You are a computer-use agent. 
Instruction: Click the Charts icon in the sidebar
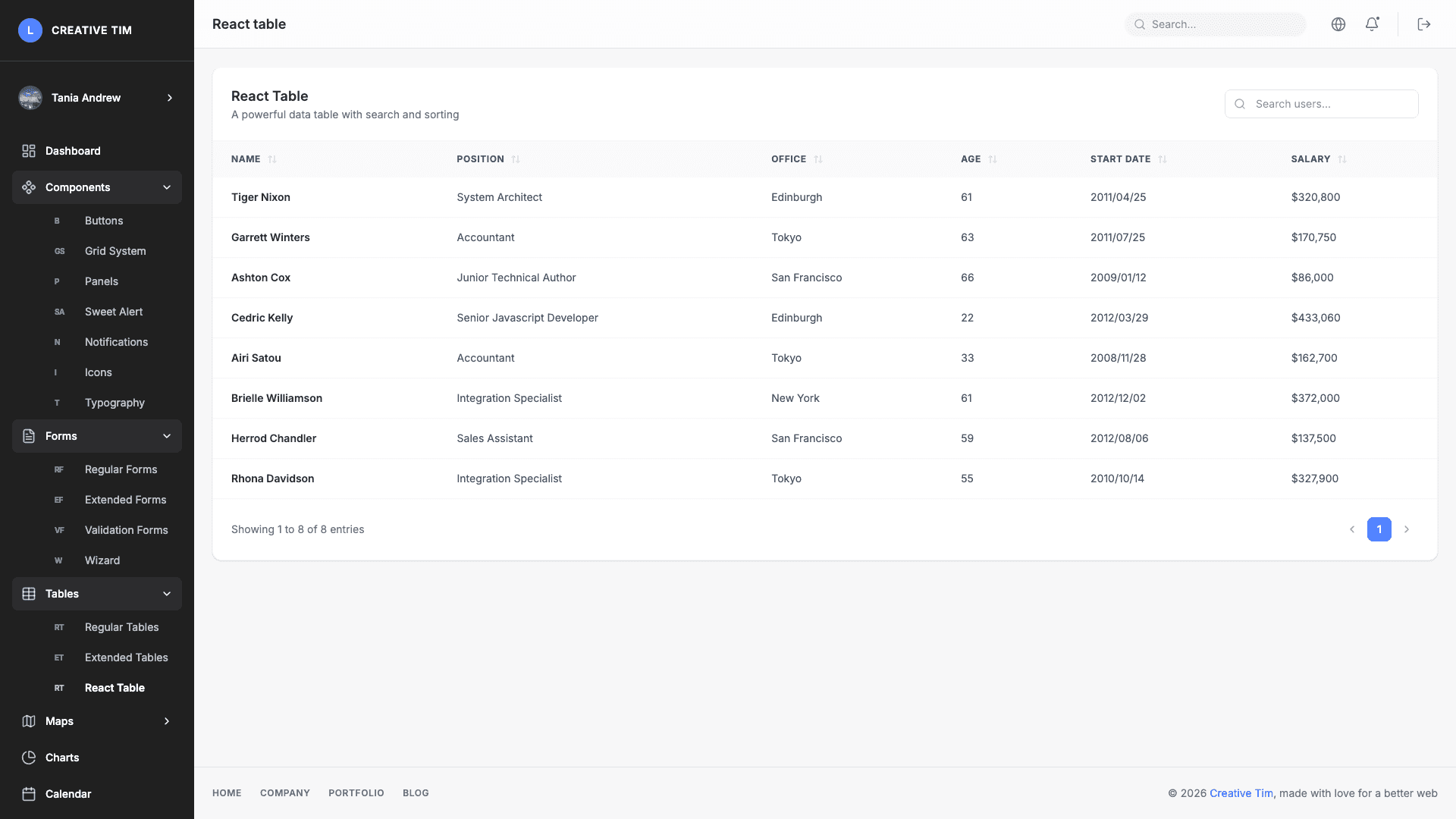[29, 757]
